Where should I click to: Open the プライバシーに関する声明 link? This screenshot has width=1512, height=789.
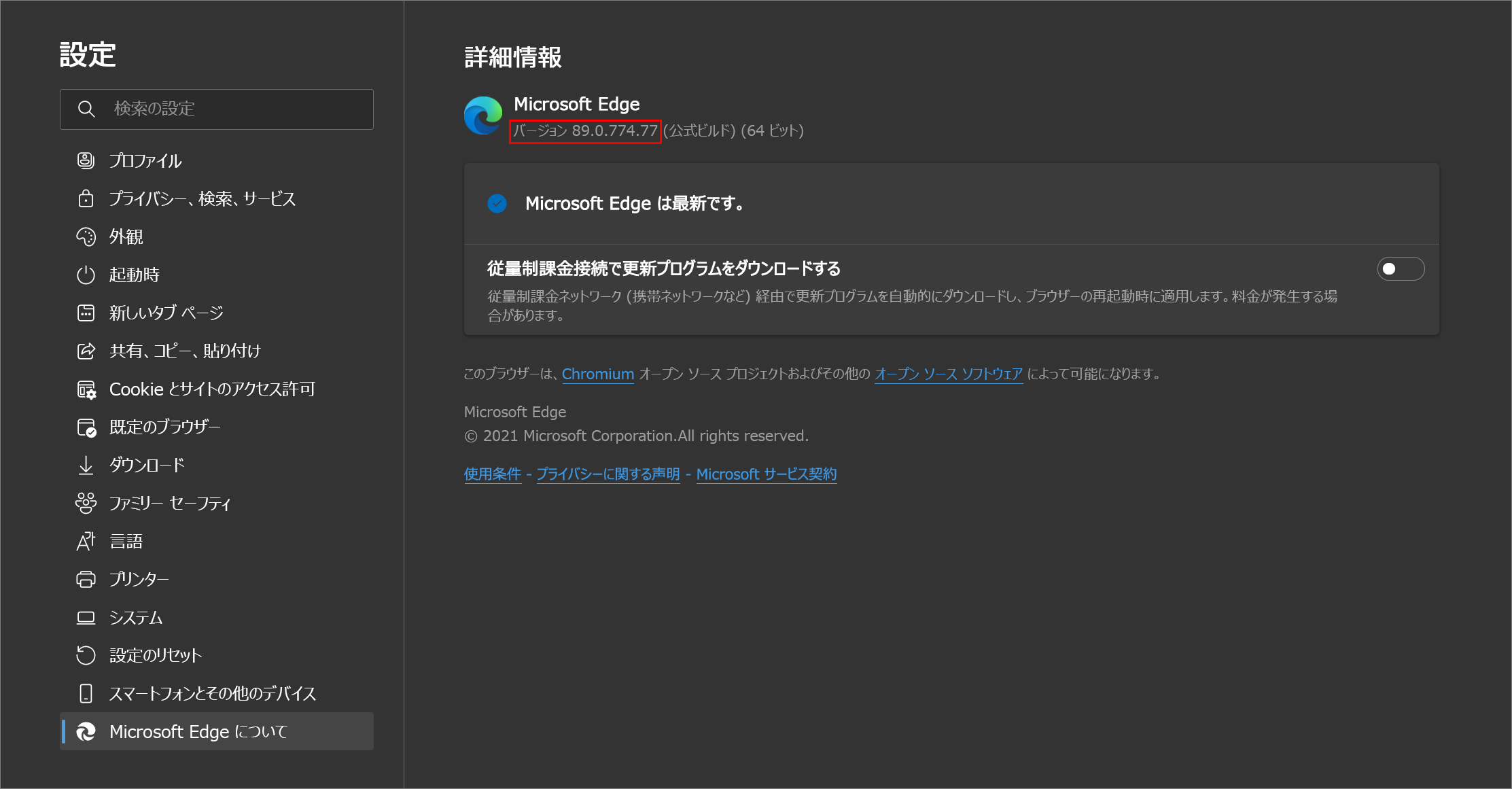(x=608, y=474)
